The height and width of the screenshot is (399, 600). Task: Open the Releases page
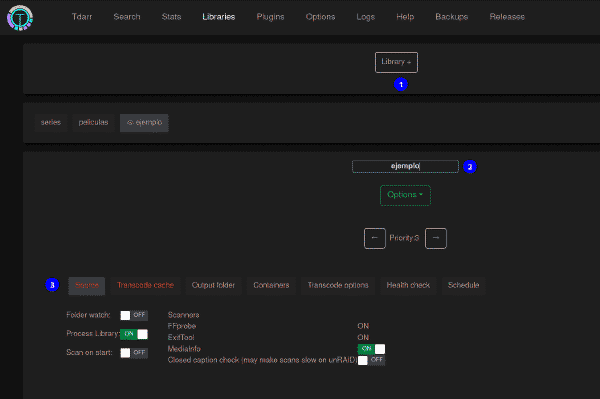coord(507,17)
